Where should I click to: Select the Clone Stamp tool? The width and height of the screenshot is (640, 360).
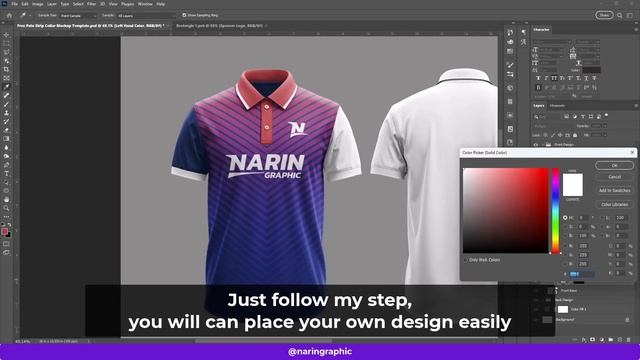click(6, 113)
